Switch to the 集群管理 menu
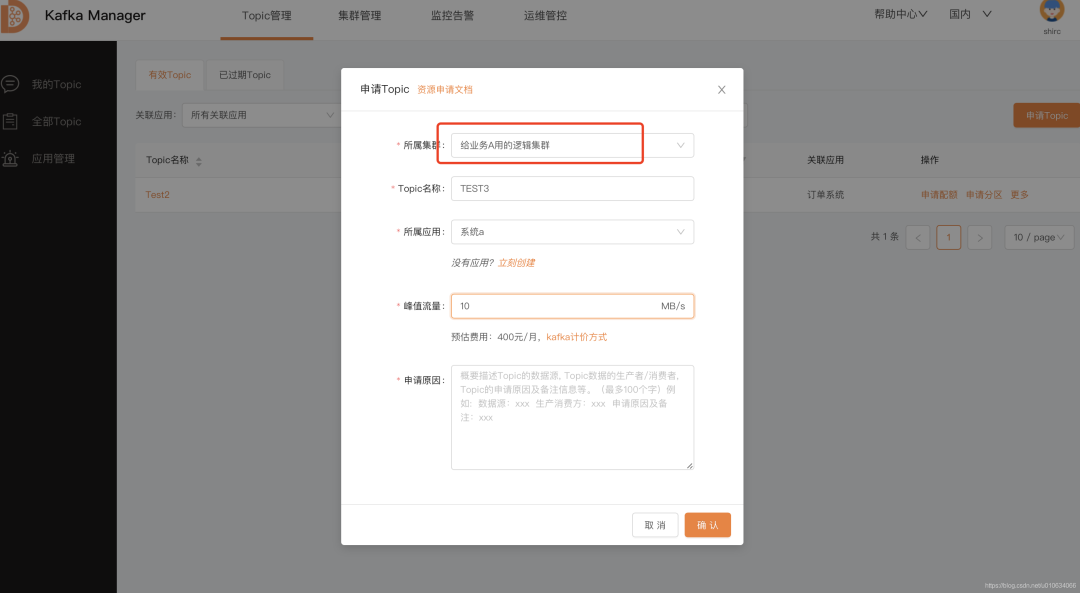This screenshot has width=1080, height=593. coord(358,17)
